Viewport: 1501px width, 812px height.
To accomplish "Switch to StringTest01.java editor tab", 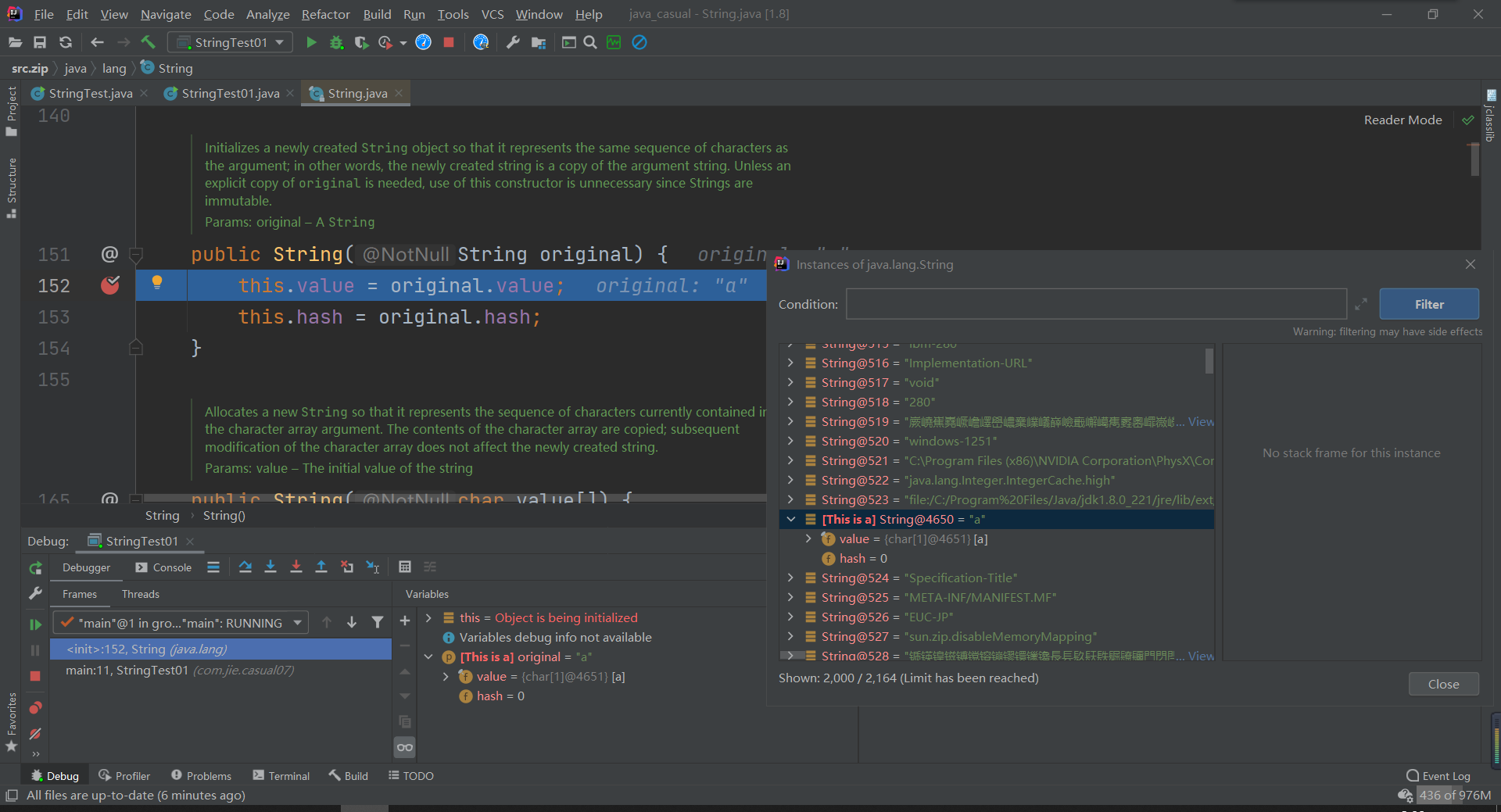I will [x=230, y=93].
